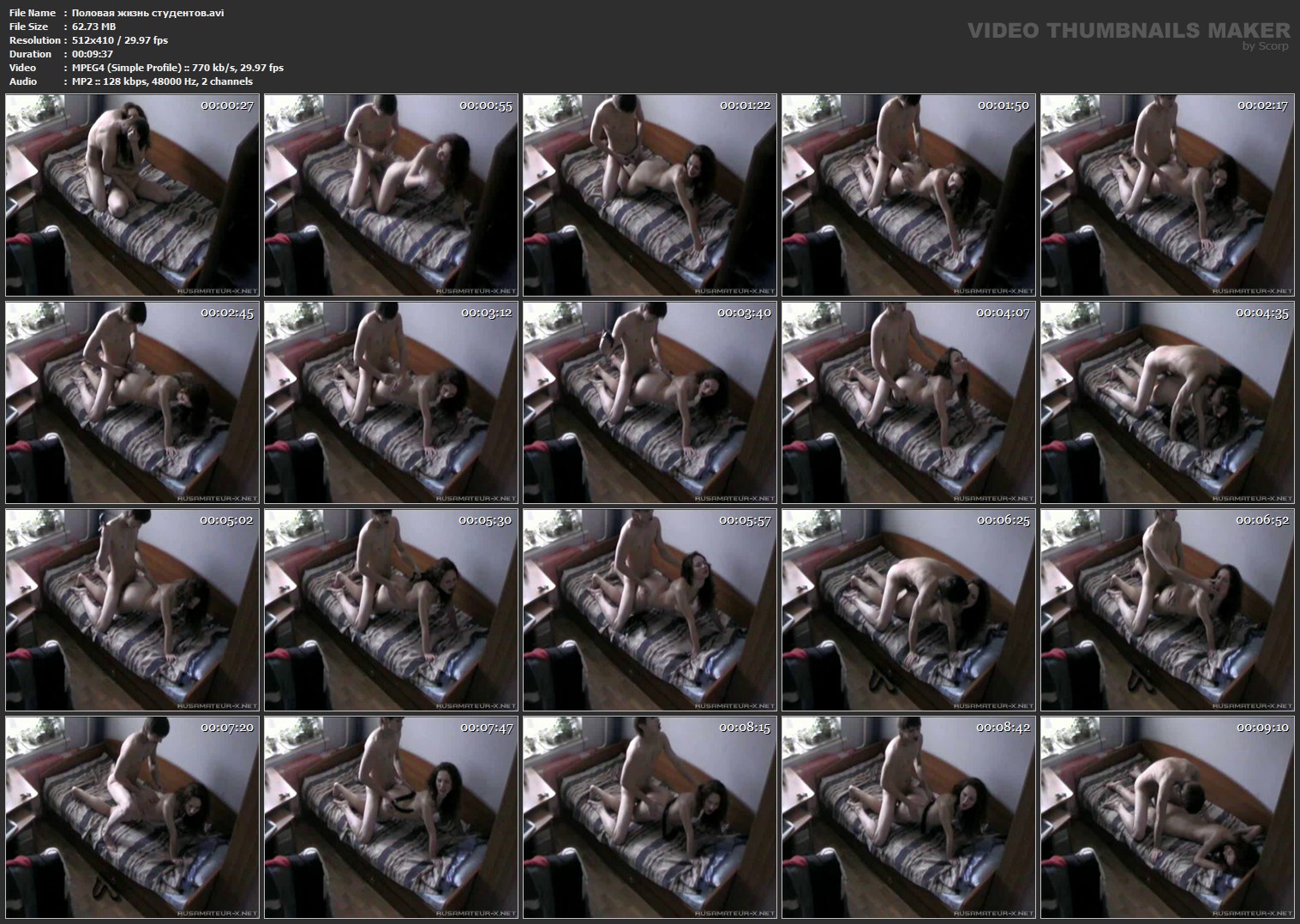The image size is (1300, 924).
Task: Click the thumbnail timestamped 00:08:15
Action: coord(650,817)
